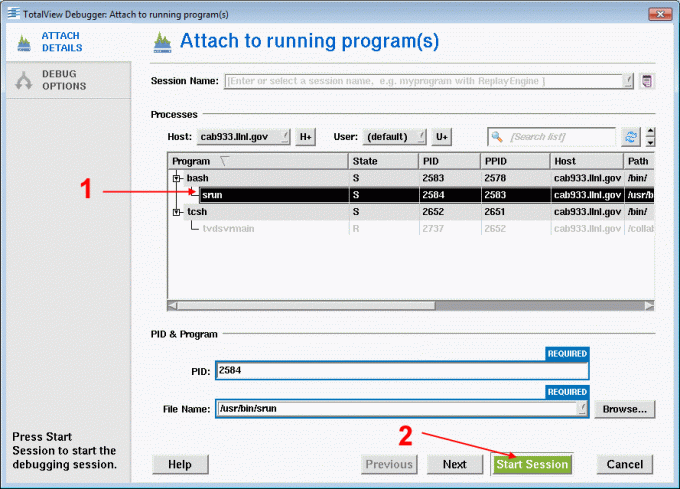Focus the Session Name input field

point(423,81)
